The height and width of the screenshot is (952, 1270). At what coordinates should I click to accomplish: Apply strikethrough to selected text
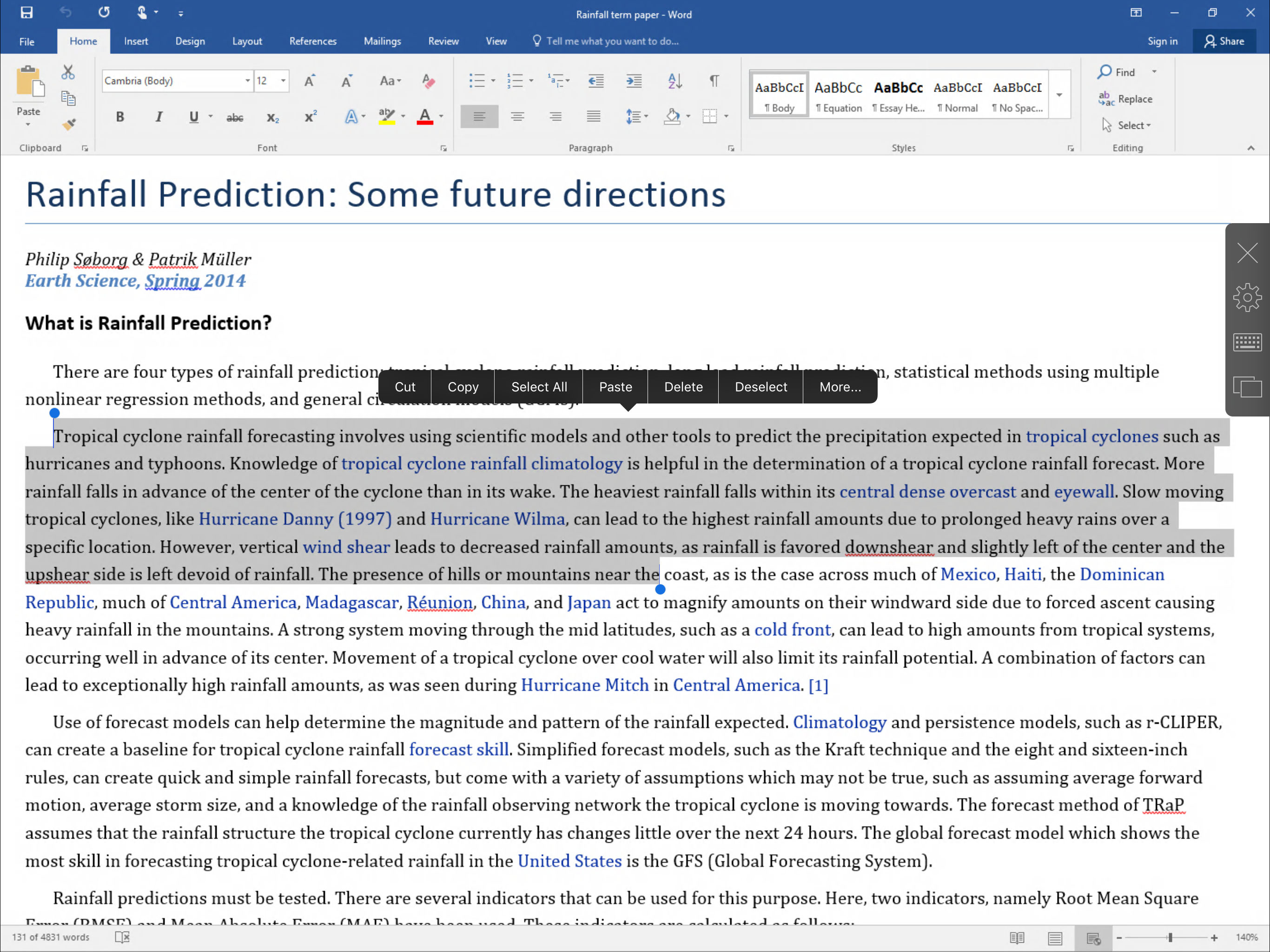234,118
